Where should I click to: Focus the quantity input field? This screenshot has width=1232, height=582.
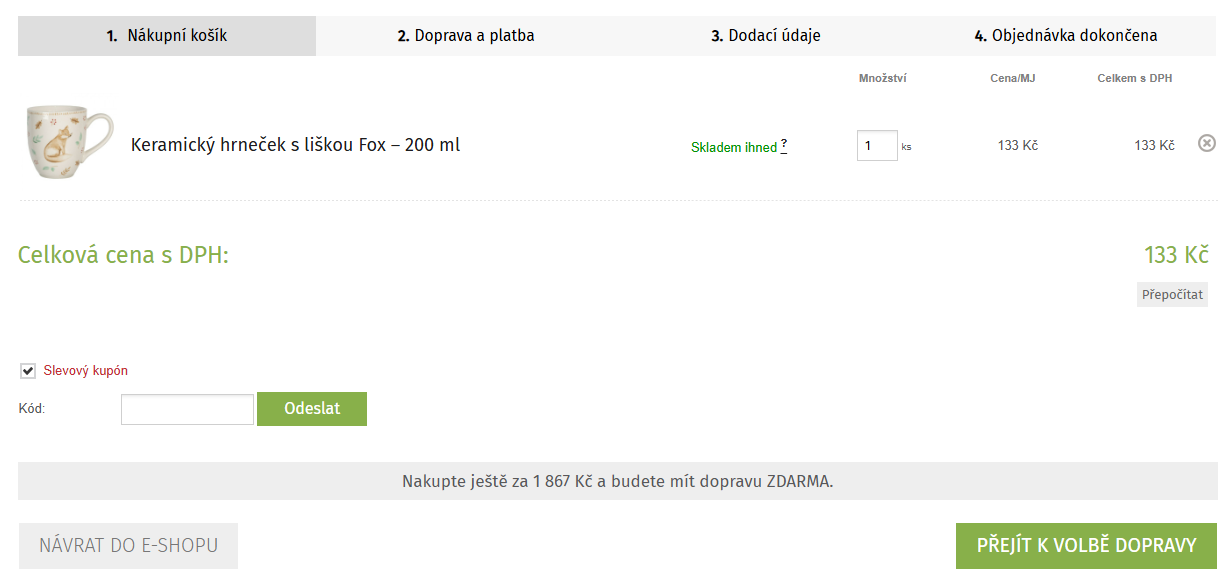pyautogui.click(x=876, y=145)
